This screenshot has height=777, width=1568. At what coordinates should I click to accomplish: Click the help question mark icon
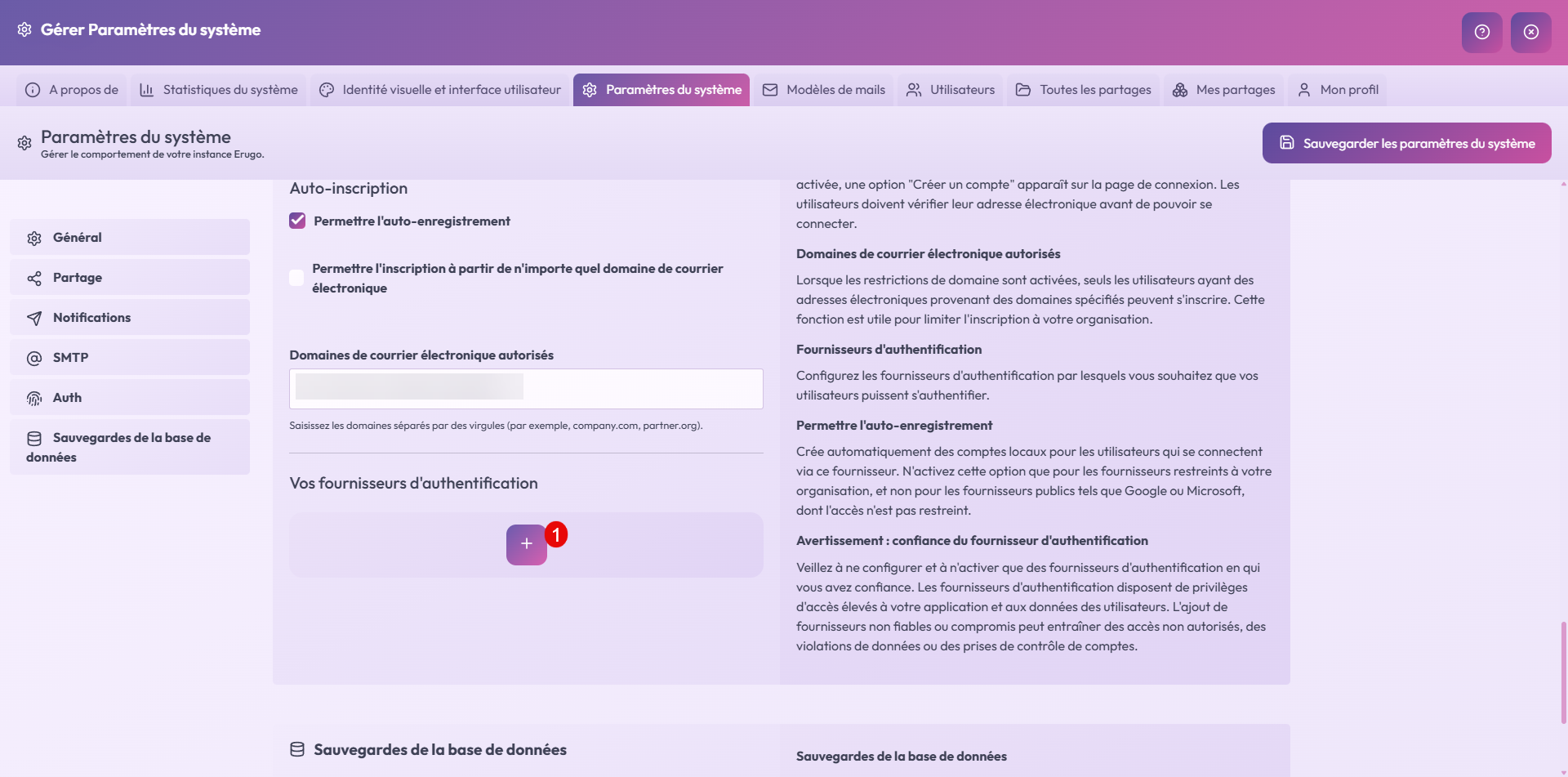(x=1481, y=32)
